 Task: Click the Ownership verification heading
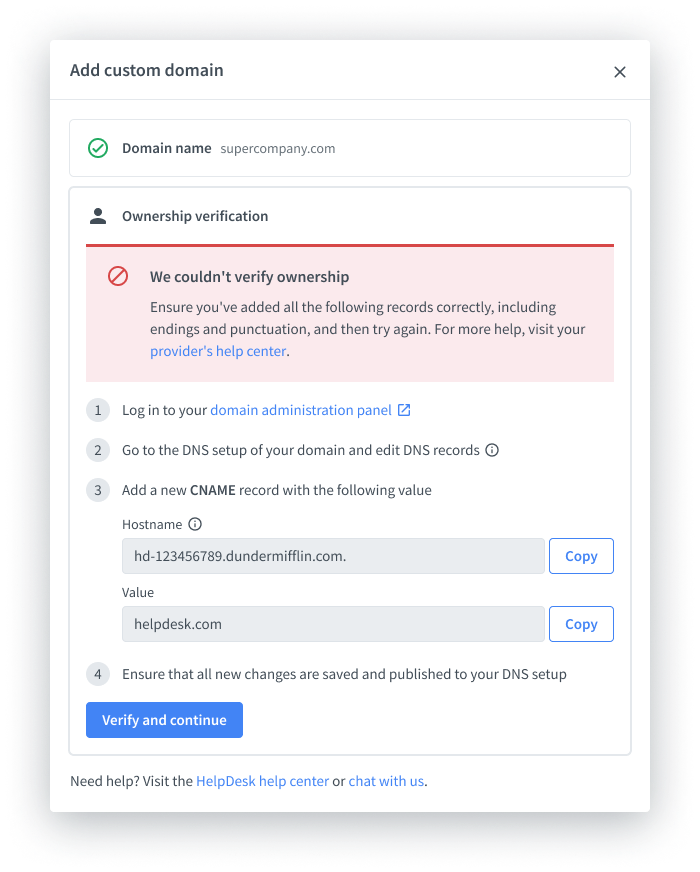coord(195,216)
